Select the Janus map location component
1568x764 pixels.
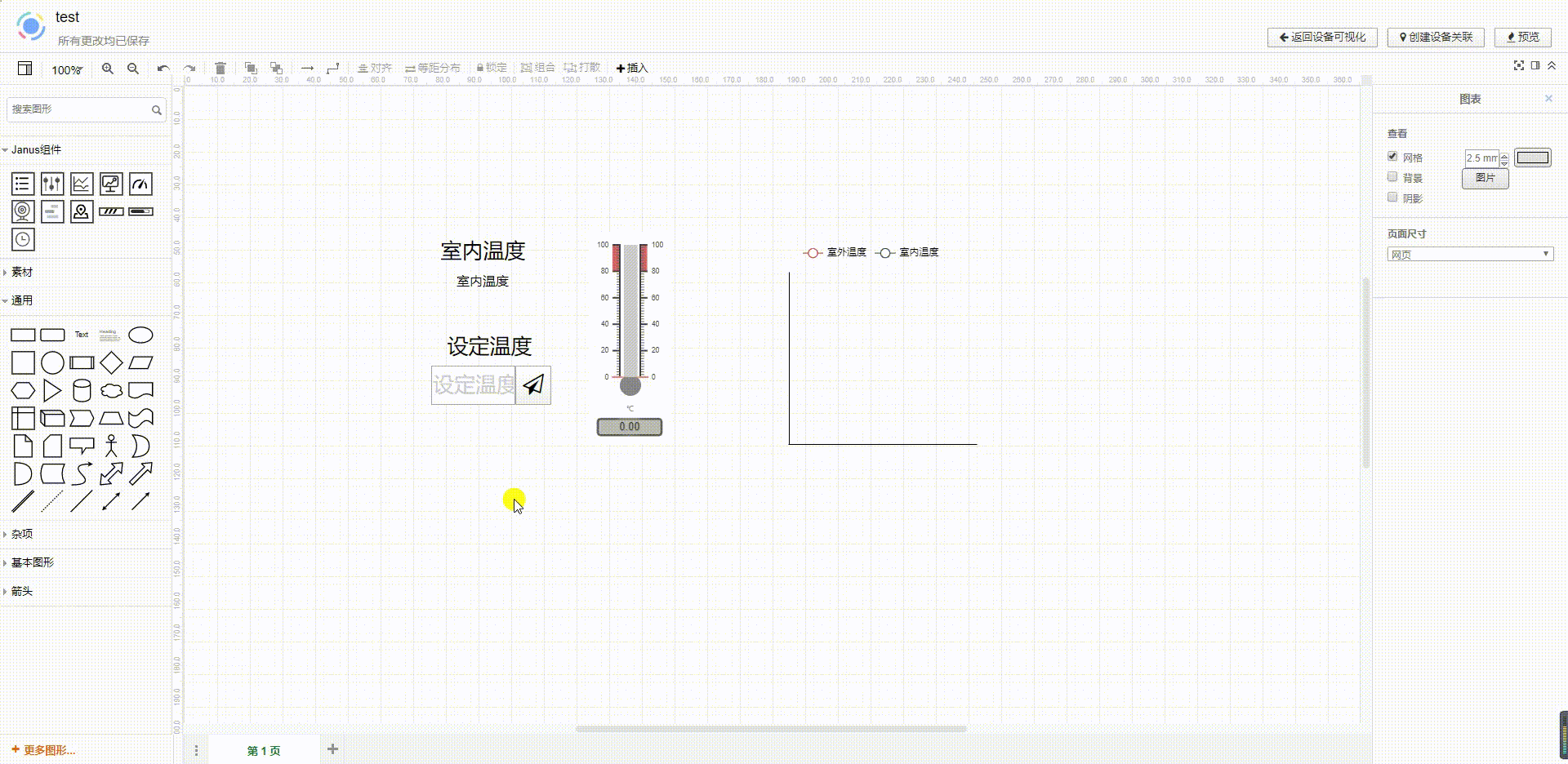[82, 211]
